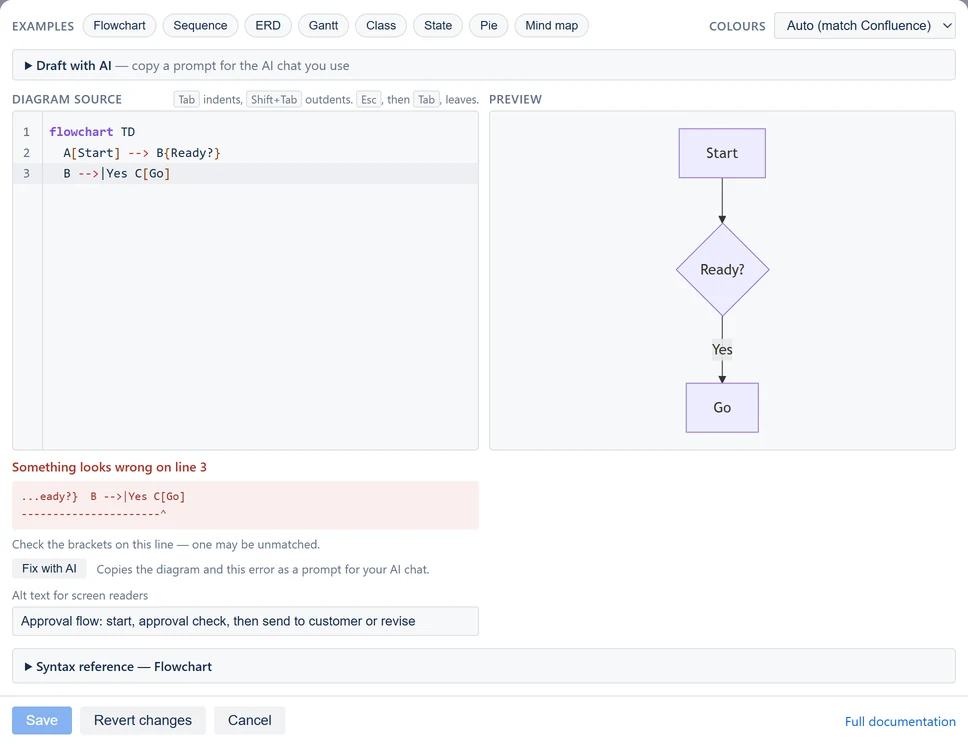Place cursor on line 3 of diagram source
This screenshot has width=968, height=744.
261,173
